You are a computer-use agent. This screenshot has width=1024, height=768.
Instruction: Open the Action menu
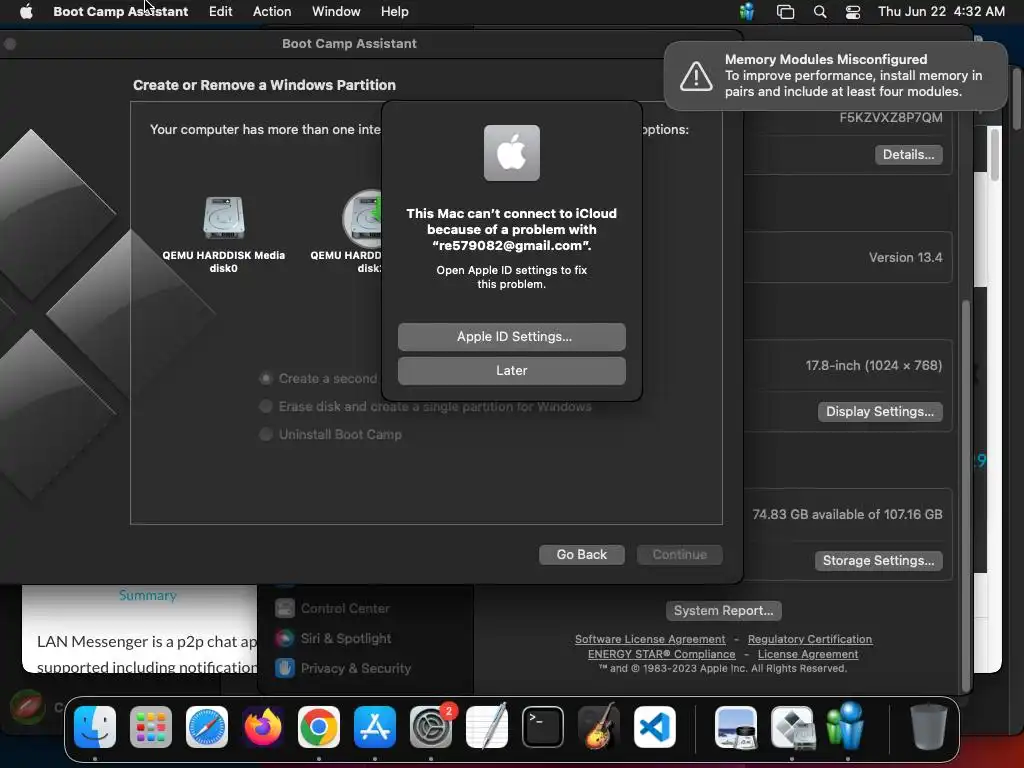pyautogui.click(x=272, y=11)
